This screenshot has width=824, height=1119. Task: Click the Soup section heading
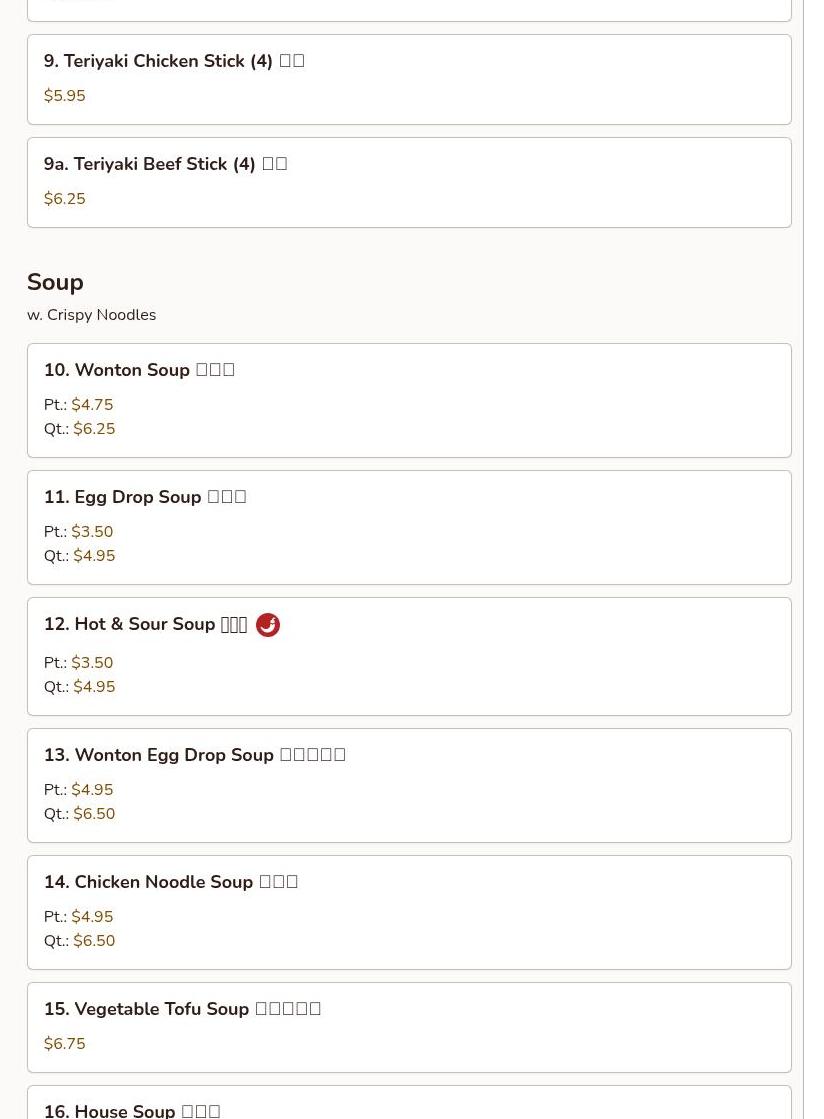pyautogui.click(x=55, y=282)
